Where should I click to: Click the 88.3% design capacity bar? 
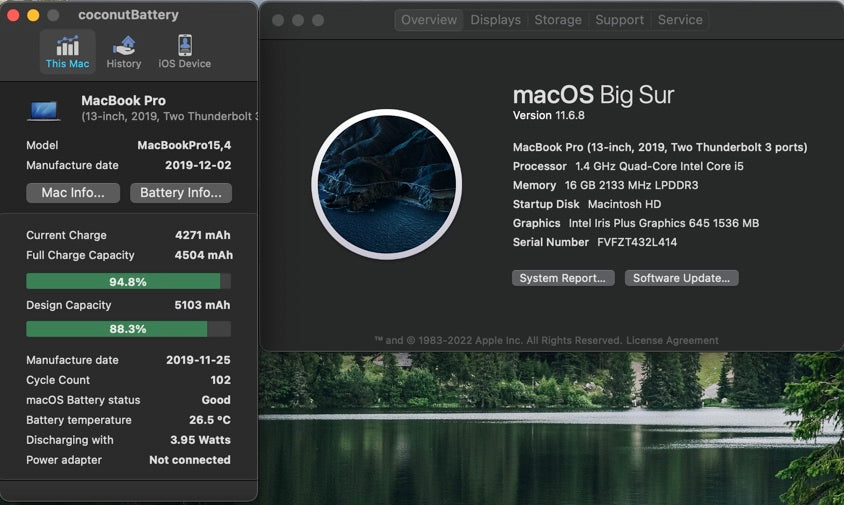point(129,328)
